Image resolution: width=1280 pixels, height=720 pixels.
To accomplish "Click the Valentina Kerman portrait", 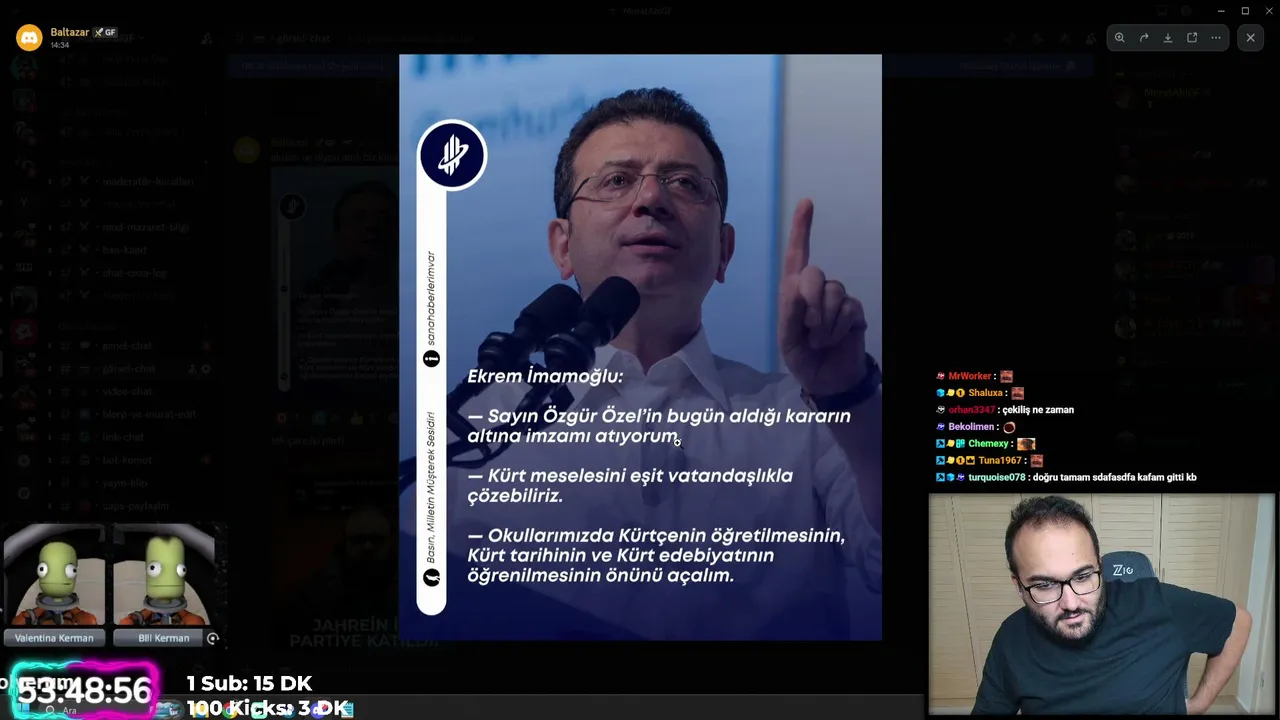I will point(54,577).
